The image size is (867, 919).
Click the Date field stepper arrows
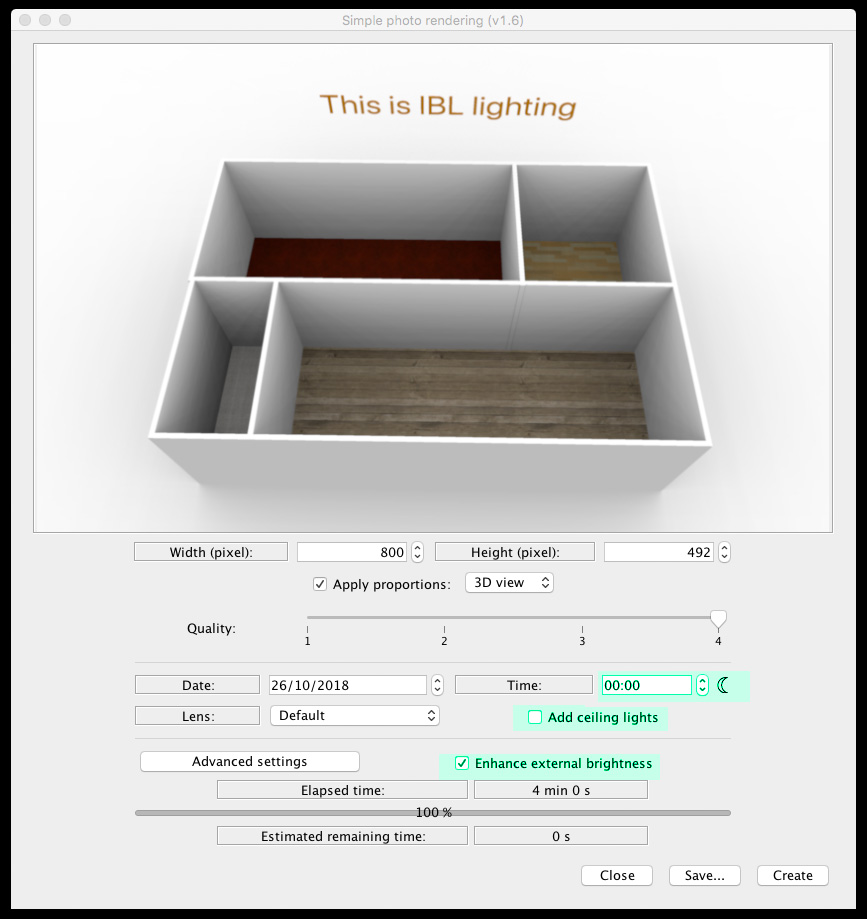coord(437,685)
